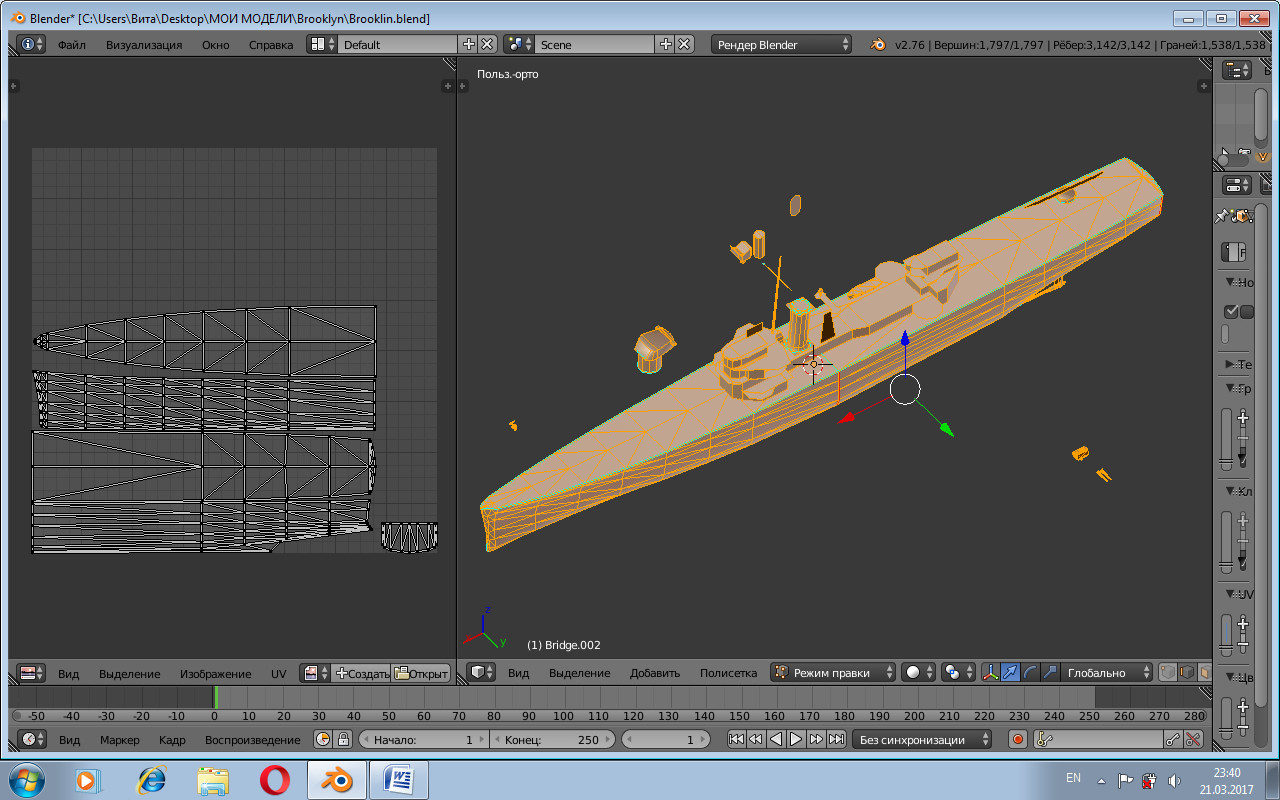Screen dimensions: 1280x800
Task: Click the Конец end frame field
Action: [551, 740]
